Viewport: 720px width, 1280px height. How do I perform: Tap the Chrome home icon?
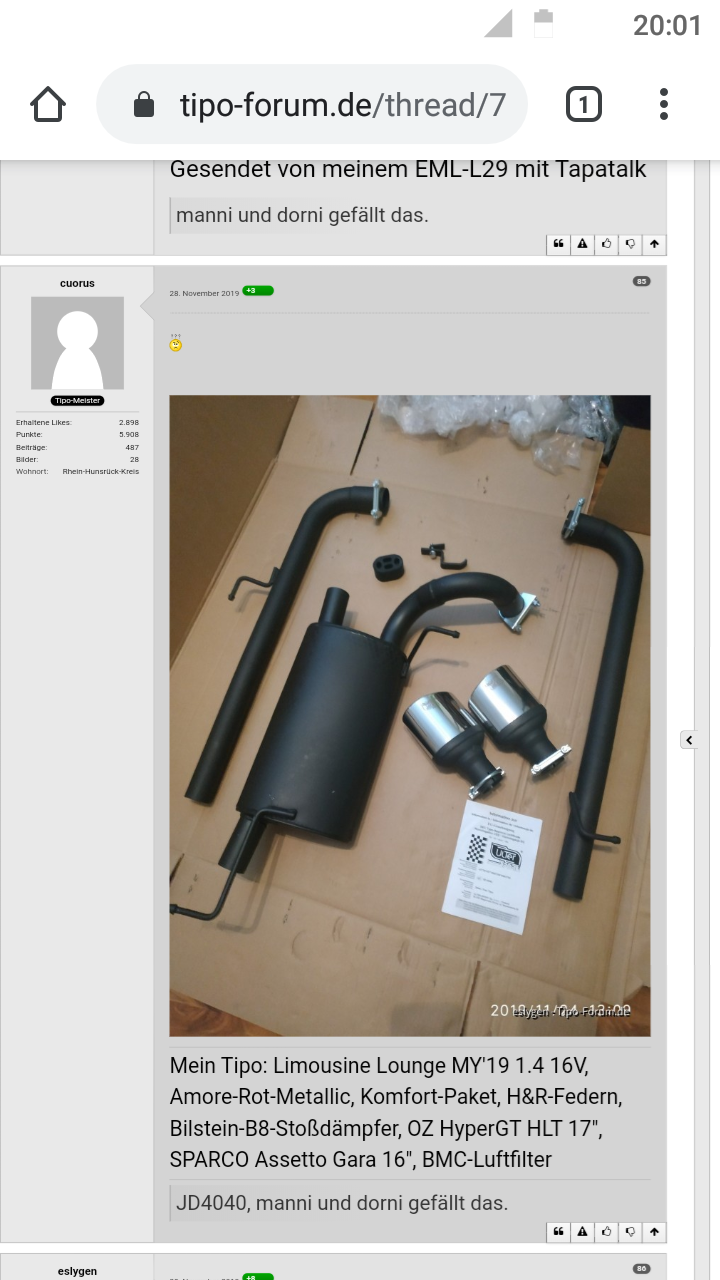(x=48, y=104)
